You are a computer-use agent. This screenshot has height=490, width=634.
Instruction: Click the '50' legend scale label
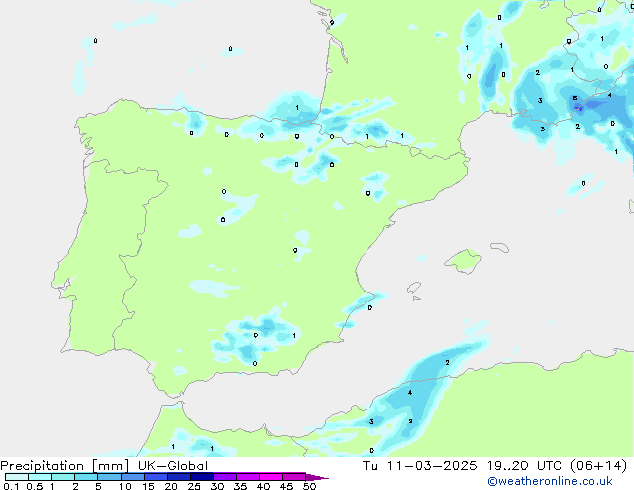tap(309, 486)
